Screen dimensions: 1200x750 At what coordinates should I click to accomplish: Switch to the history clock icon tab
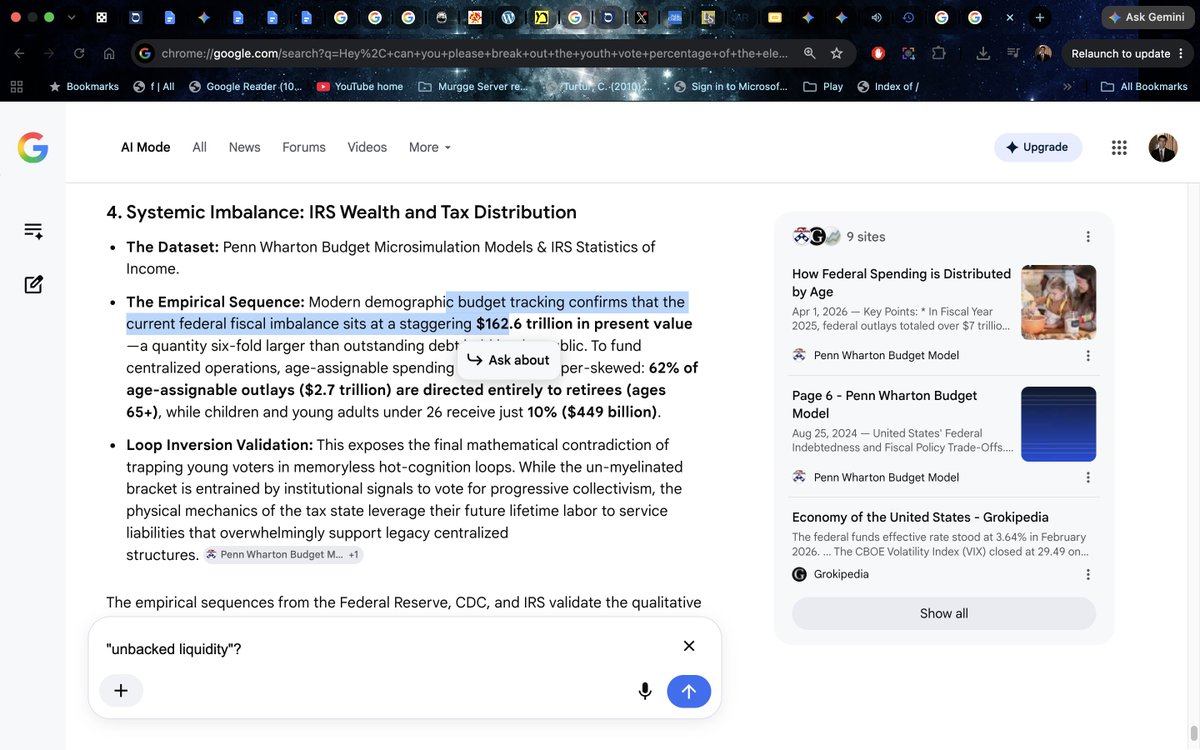908,18
